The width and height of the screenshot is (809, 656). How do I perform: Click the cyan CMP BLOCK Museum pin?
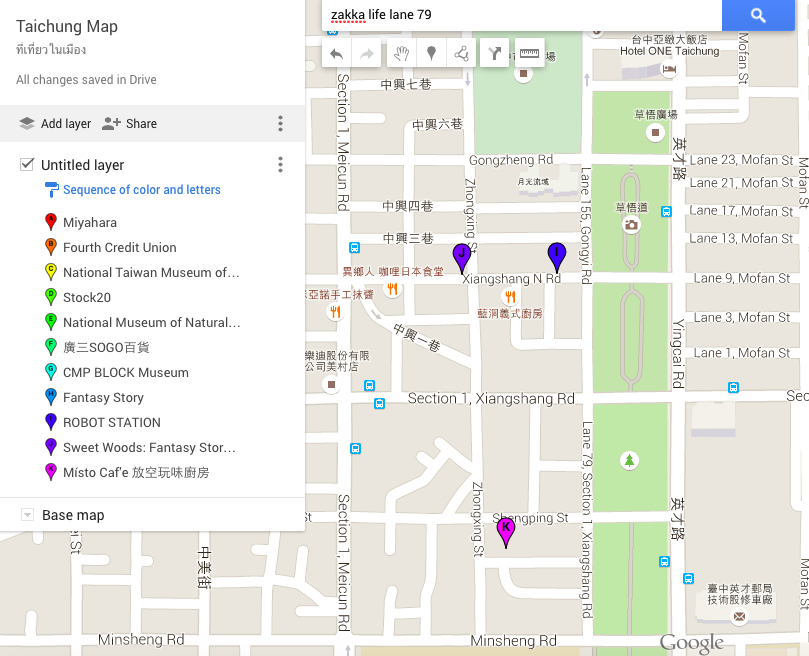coord(51,372)
